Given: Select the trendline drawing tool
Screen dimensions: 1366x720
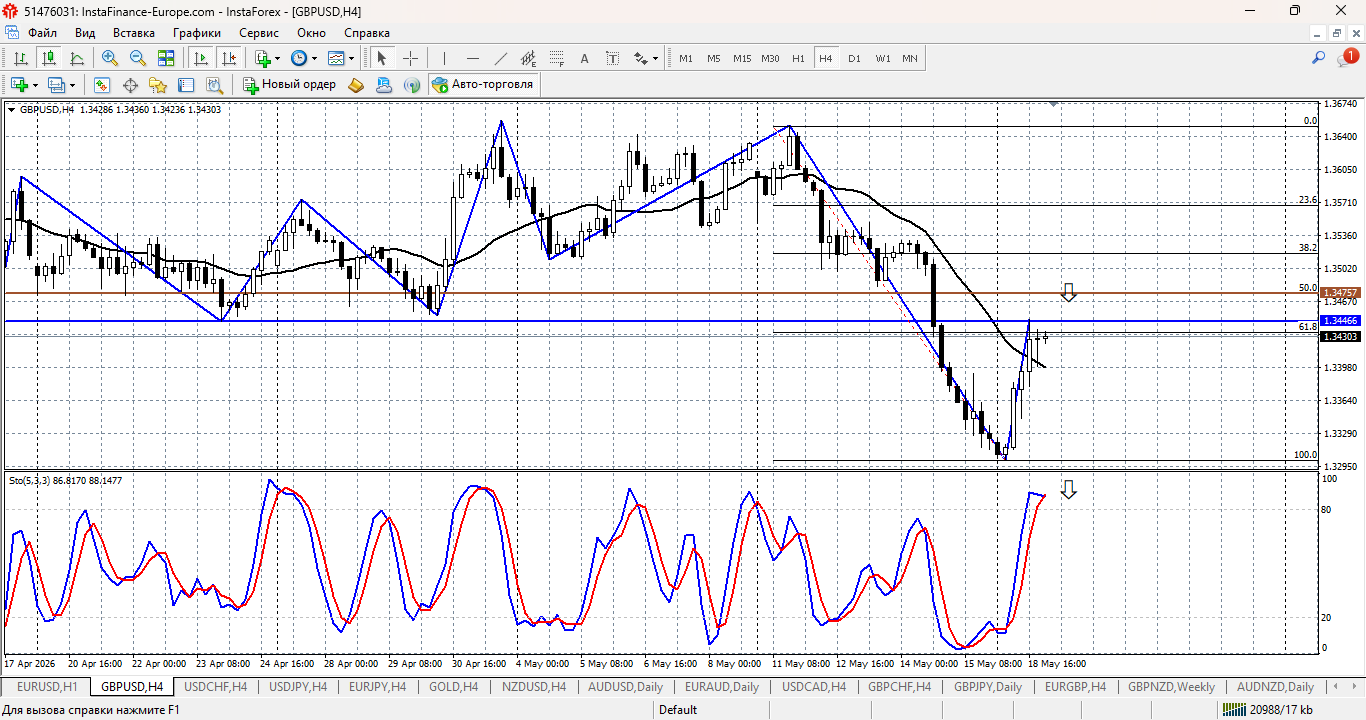Looking at the screenshot, I should click(x=501, y=58).
